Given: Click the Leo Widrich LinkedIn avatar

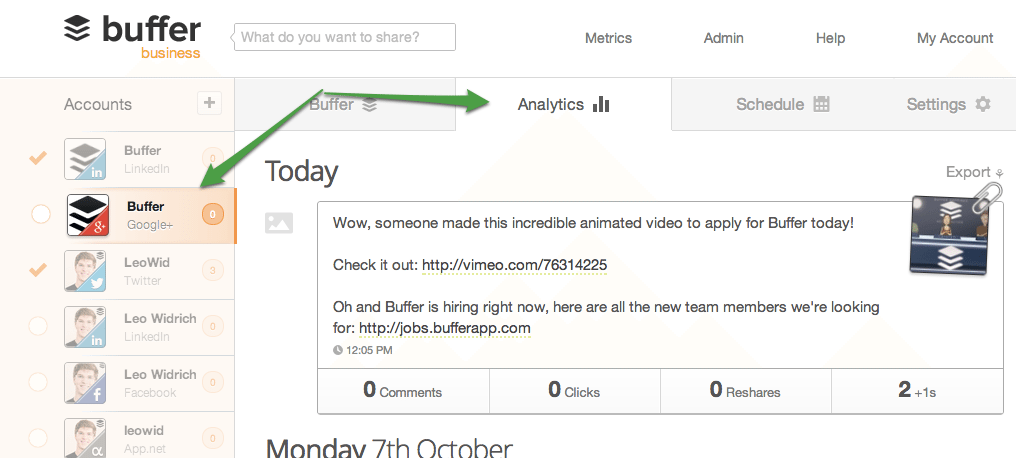Looking at the screenshot, I should 86,326.
